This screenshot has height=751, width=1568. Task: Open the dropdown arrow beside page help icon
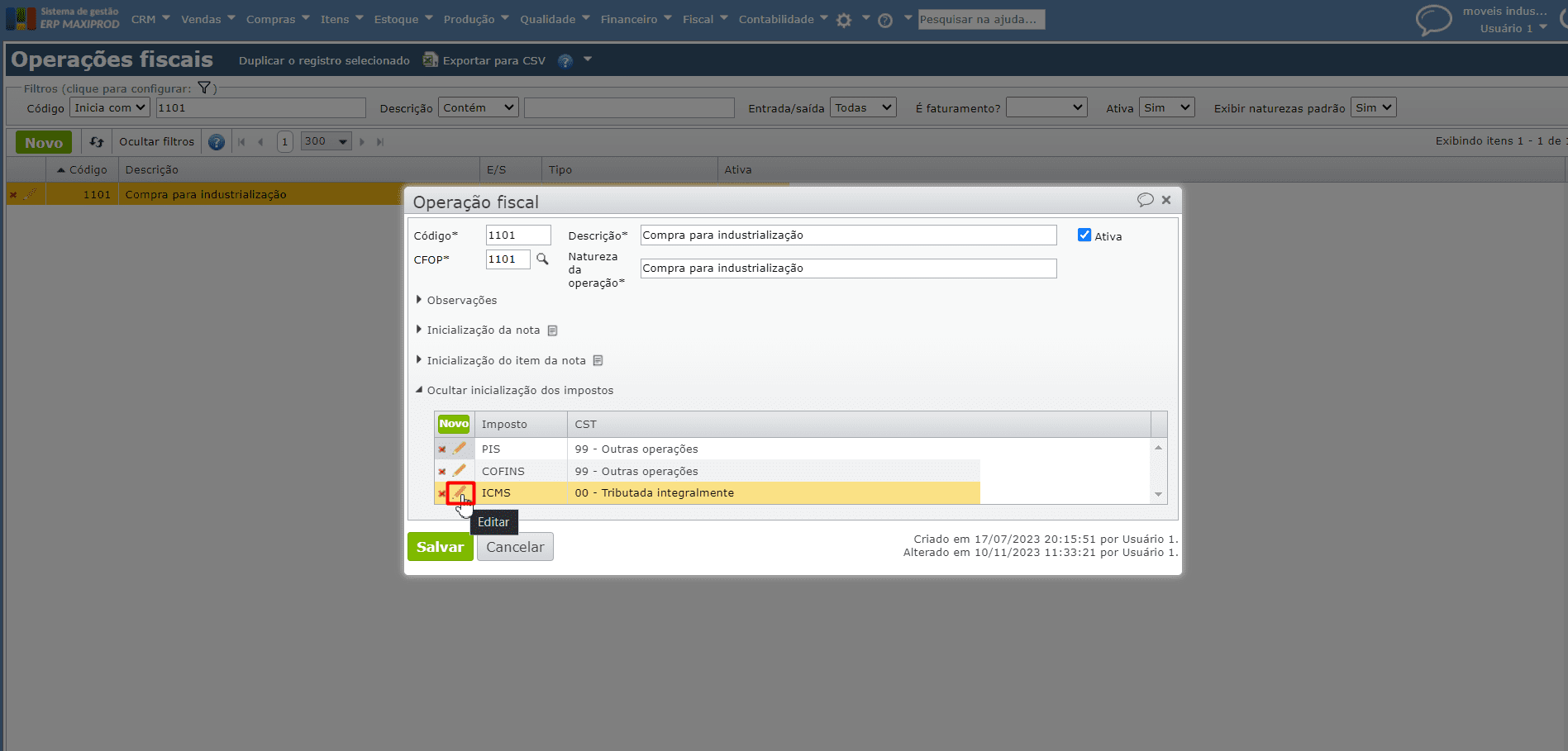[588, 59]
